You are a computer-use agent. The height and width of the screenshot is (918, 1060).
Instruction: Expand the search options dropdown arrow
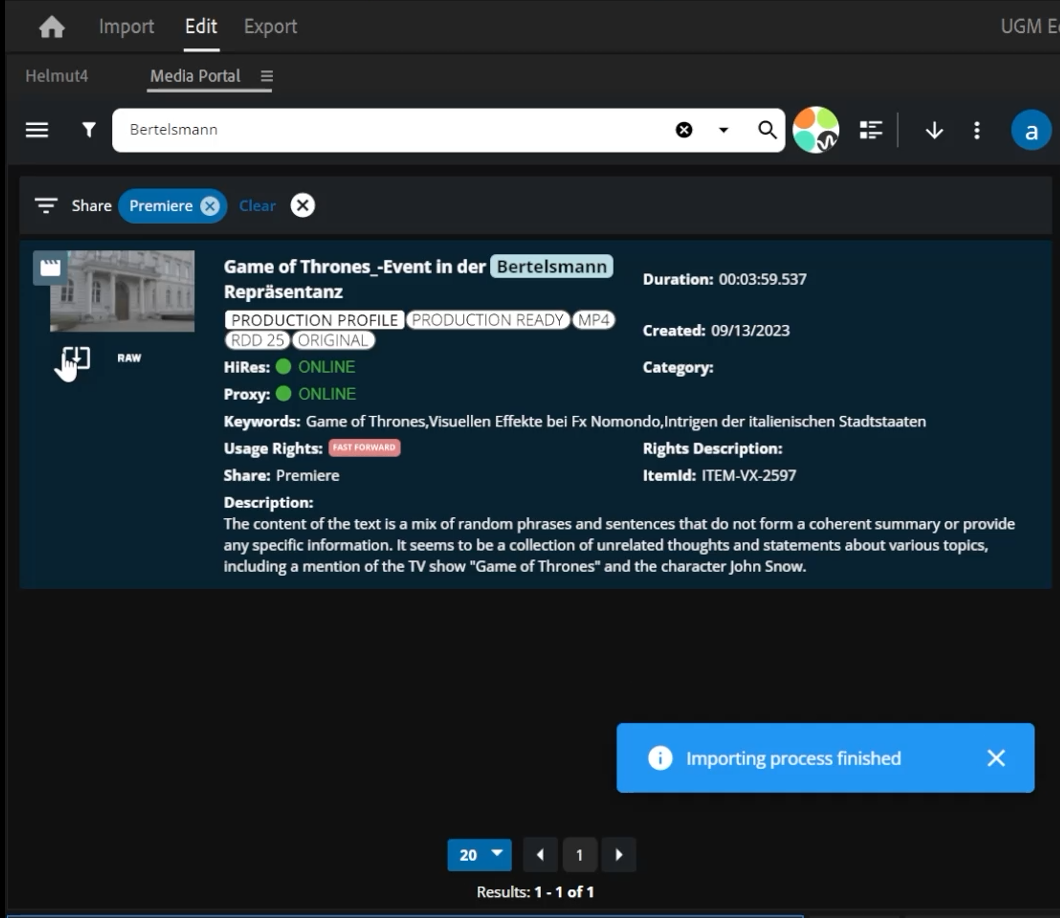pyautogui.click(x=724, y=130)
